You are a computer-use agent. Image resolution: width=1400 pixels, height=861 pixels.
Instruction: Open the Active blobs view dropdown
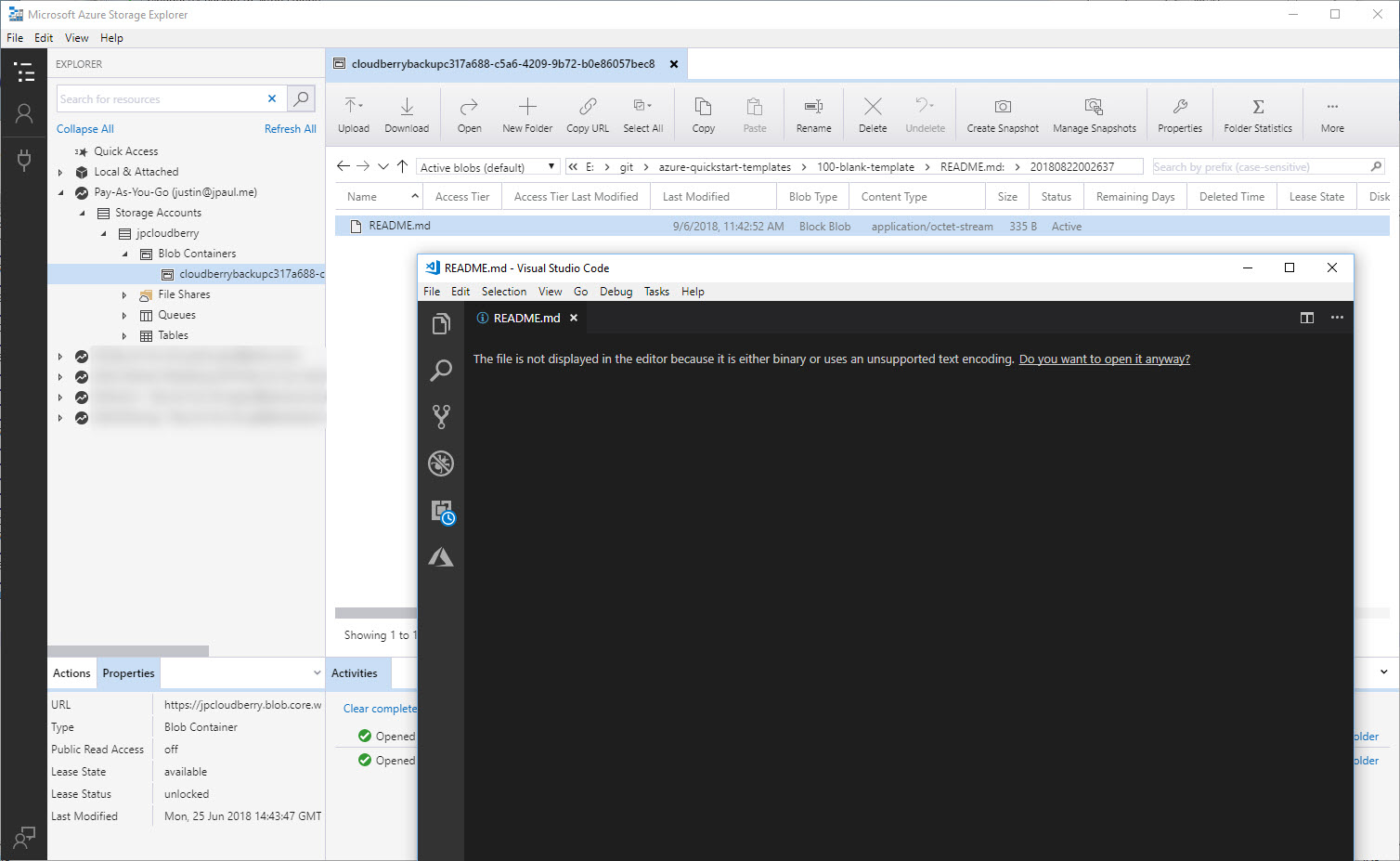pyautogui.click(x=488, y=167)
